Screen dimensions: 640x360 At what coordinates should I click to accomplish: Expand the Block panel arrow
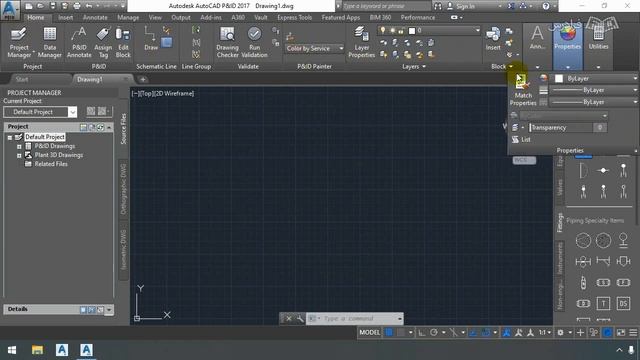511,67
